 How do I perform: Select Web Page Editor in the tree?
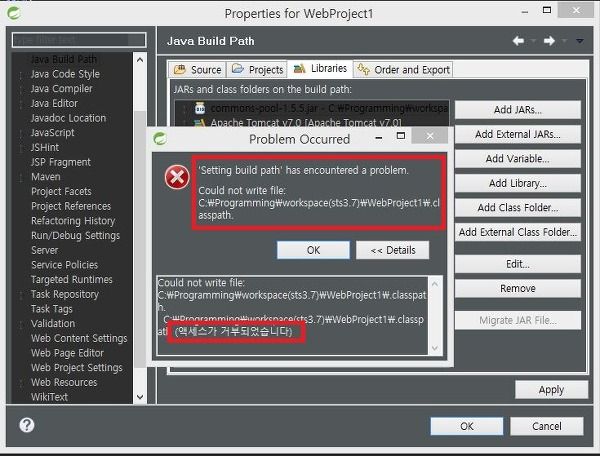pos(67,353)
